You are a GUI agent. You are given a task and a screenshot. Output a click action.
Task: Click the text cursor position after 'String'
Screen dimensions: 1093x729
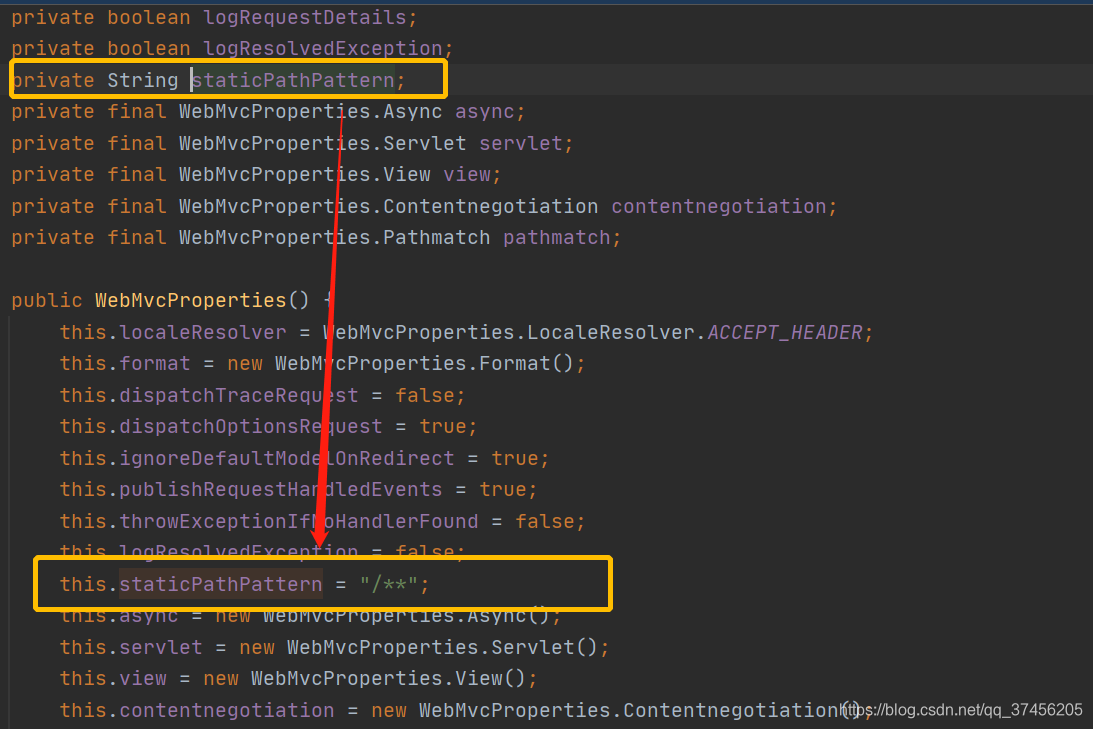click(191, 79)
